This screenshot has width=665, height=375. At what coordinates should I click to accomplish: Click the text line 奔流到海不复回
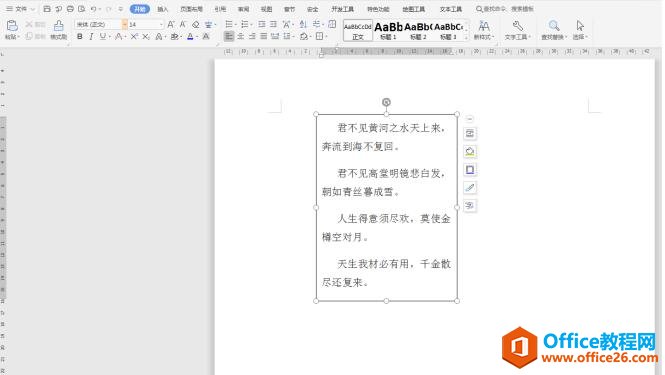[360, 147]
